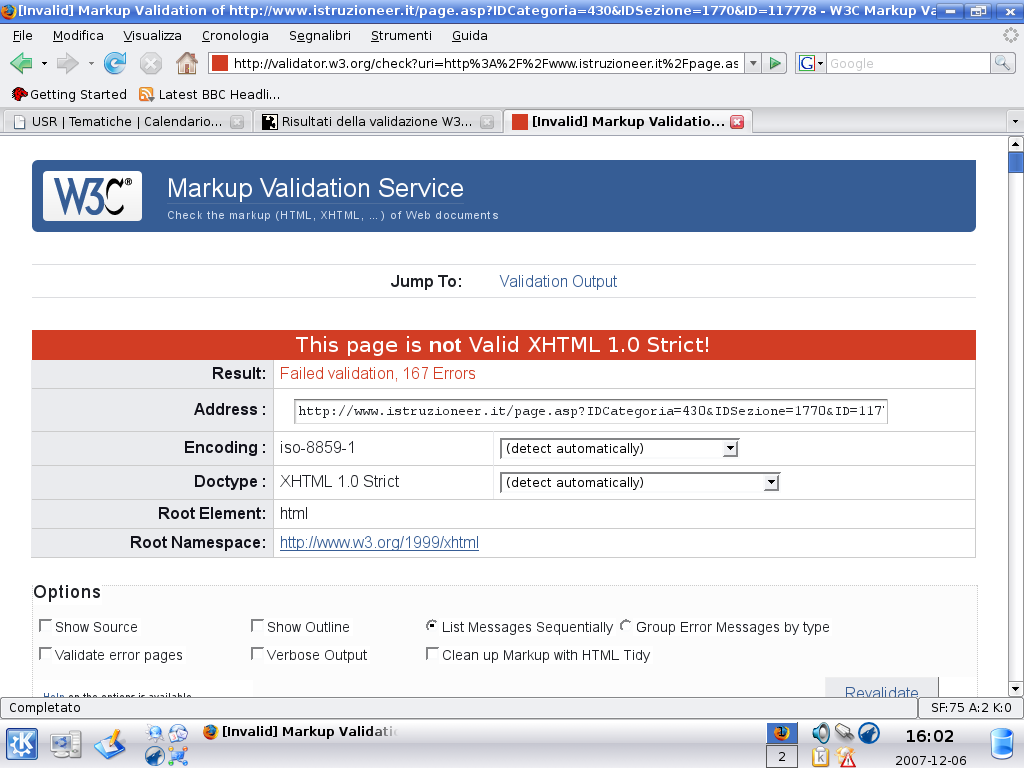Enable the Show Outline checkbox
Viewport: 1024px width, 768px height.
tap(257, 626)
